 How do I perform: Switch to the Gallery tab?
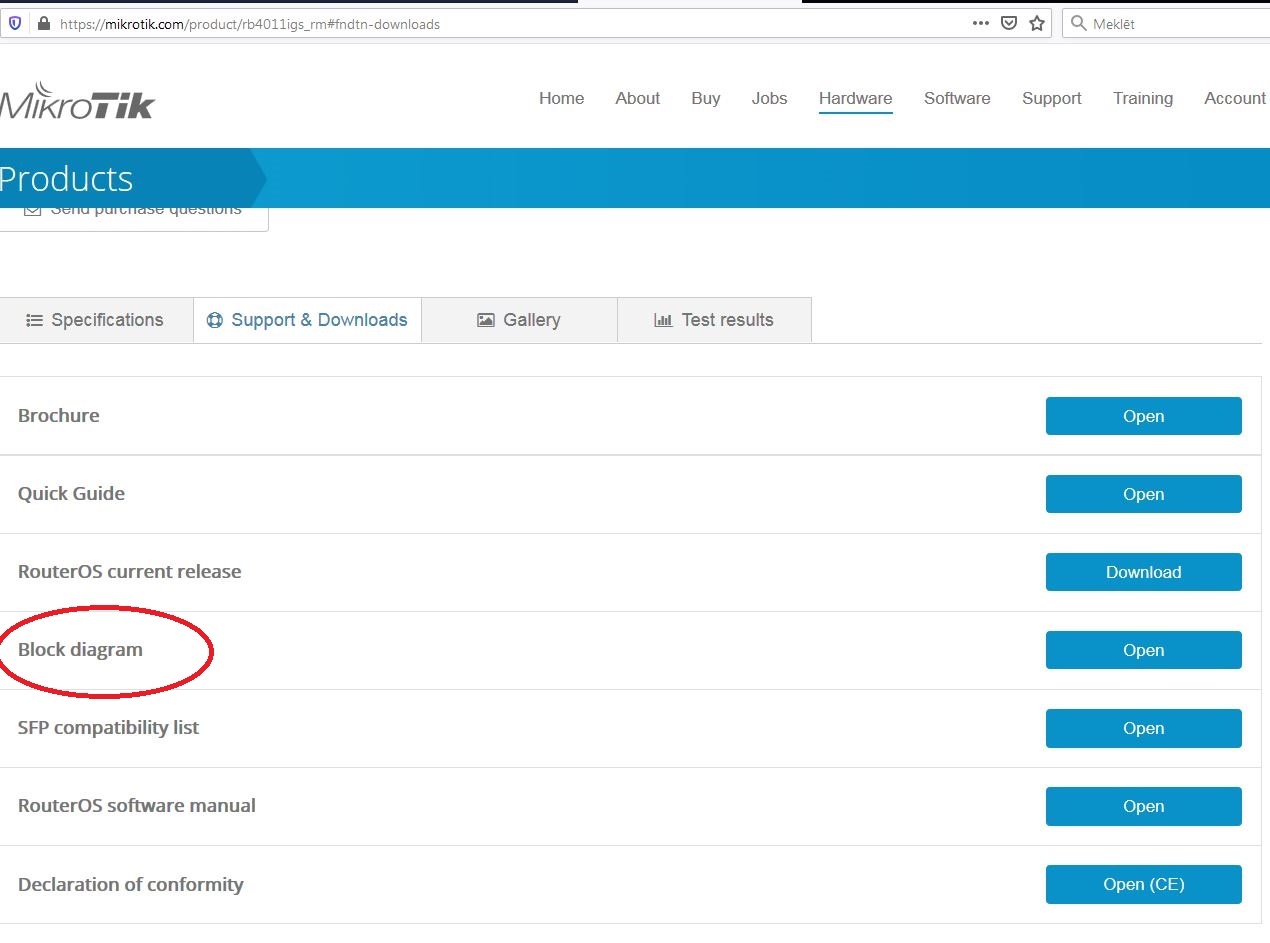(x=519, y=320)
